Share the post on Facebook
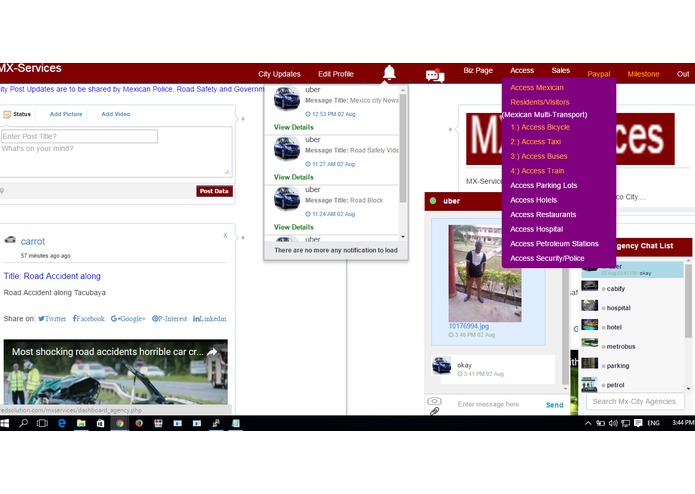 pos(89,319)
